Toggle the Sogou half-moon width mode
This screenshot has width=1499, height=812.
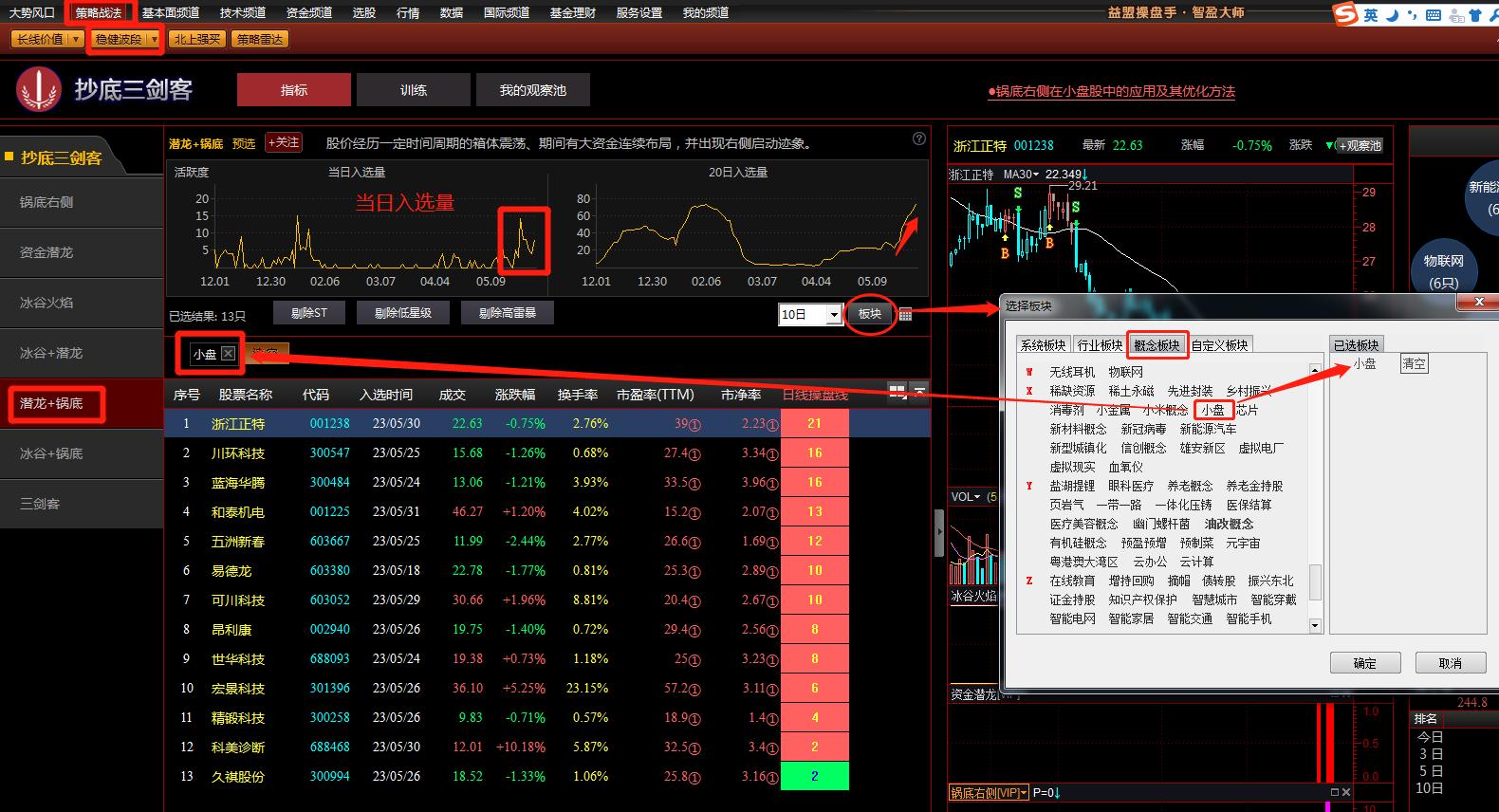click(x=1392, y=15)
